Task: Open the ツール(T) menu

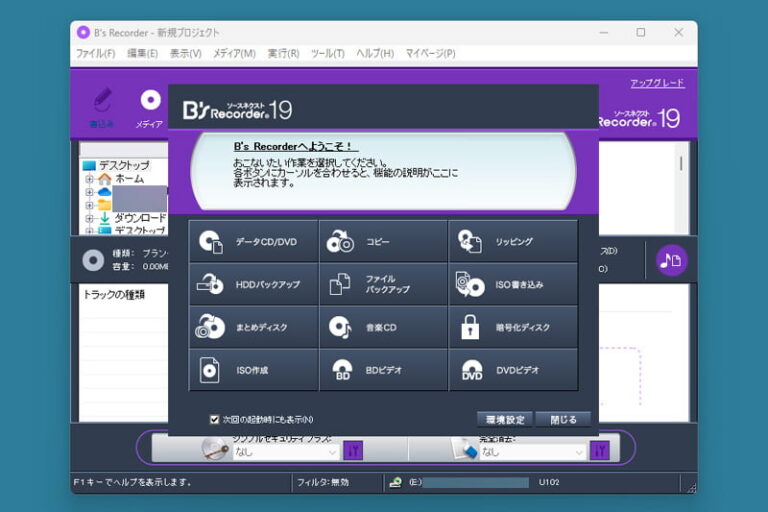Action: (328, 53)
